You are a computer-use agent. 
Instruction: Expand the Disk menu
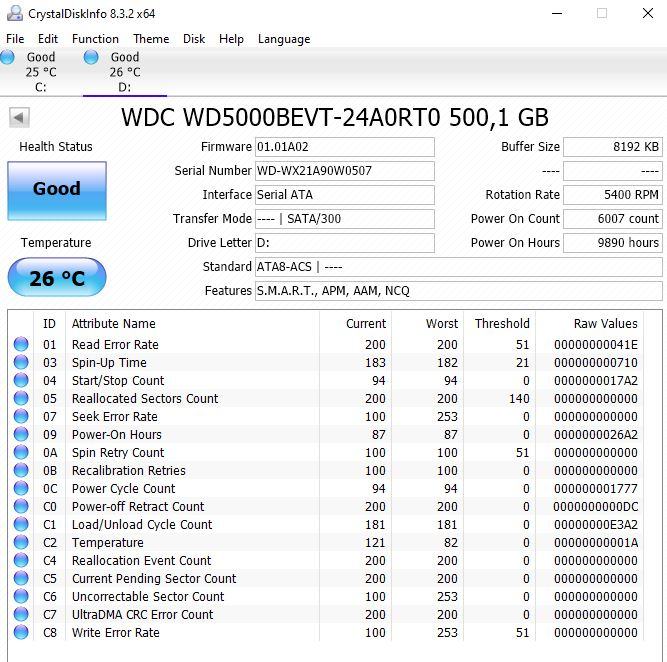point(194,39)
